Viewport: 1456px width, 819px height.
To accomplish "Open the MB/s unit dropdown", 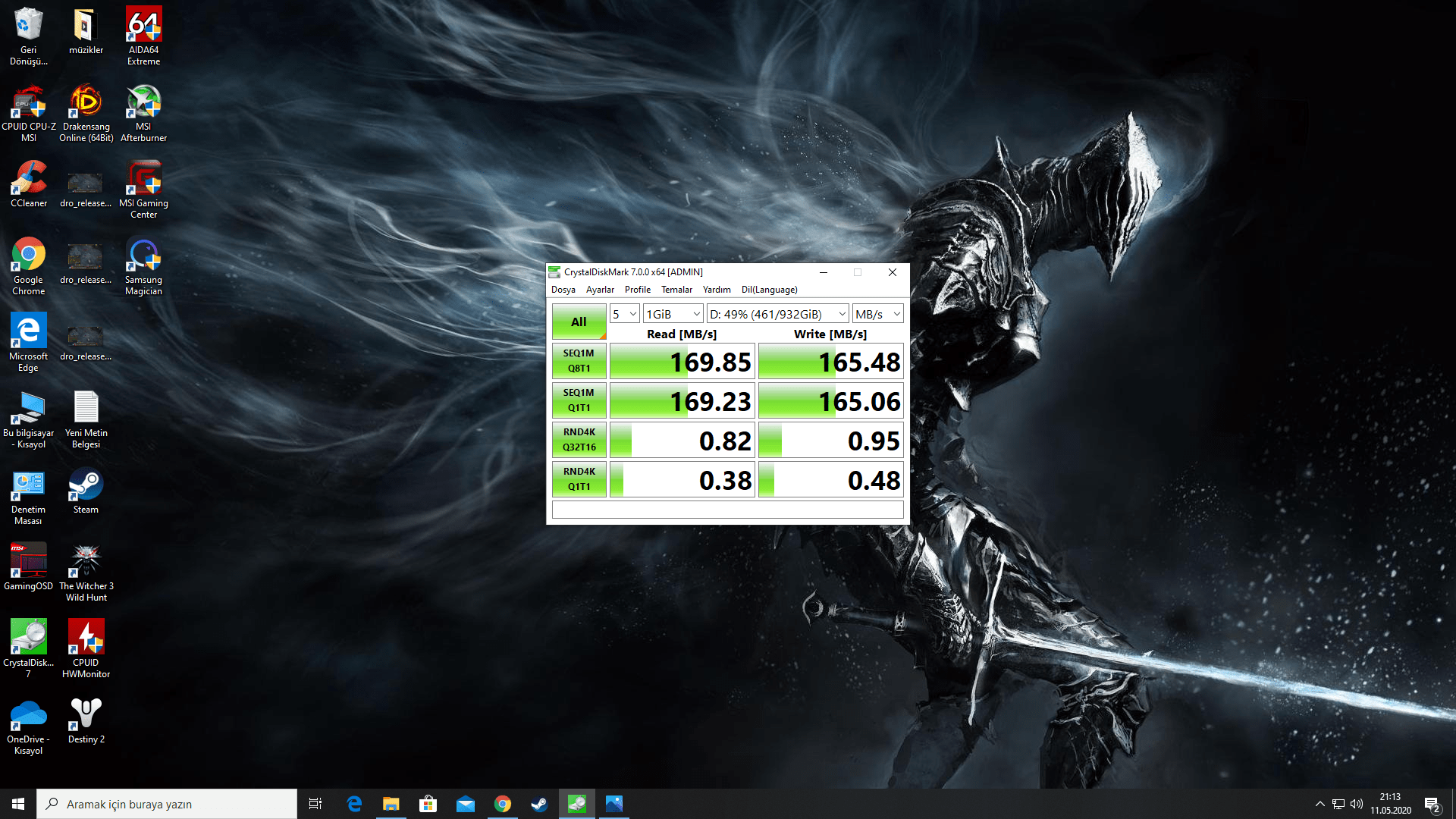I will click(x=877, y=314).
